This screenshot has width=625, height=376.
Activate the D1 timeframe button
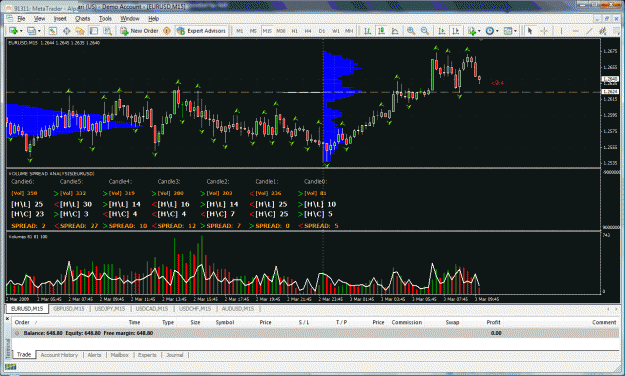click(x=322, y=31)
